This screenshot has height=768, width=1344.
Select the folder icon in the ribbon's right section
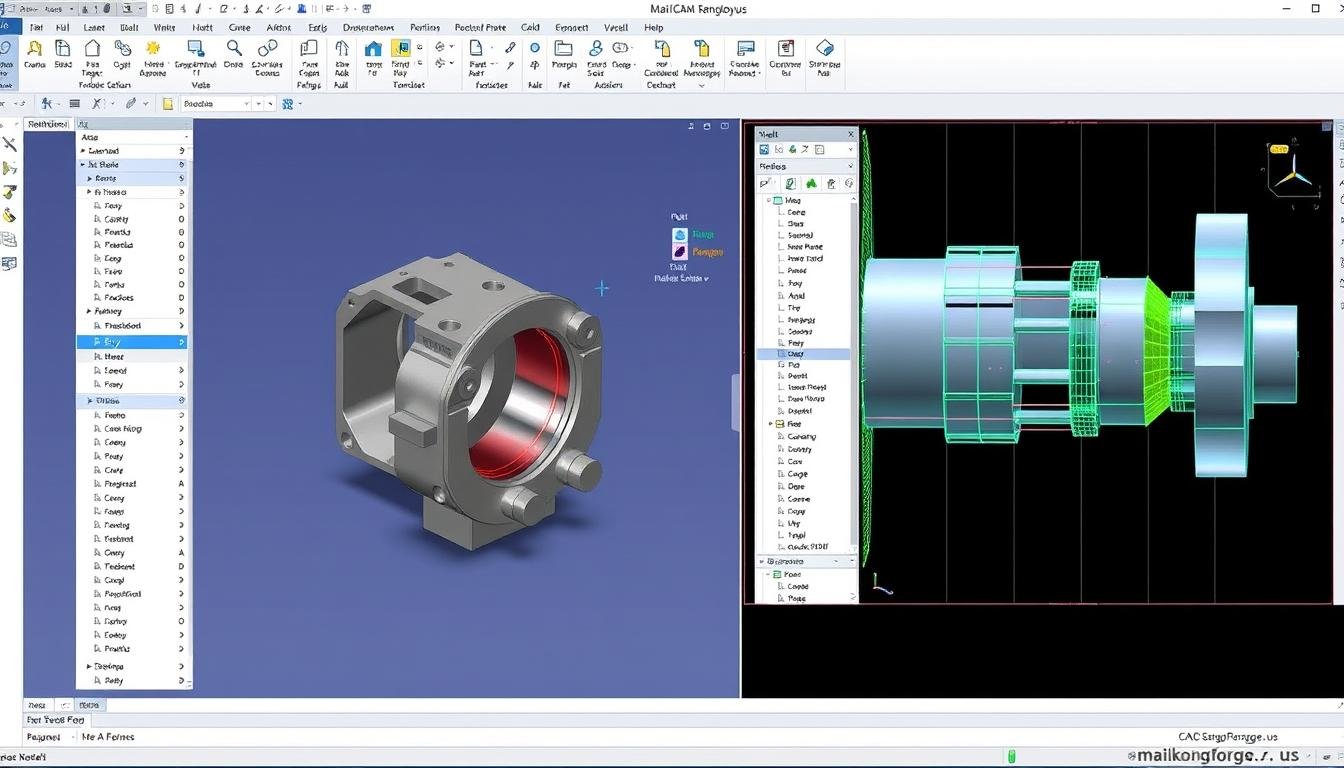[563, 49]
